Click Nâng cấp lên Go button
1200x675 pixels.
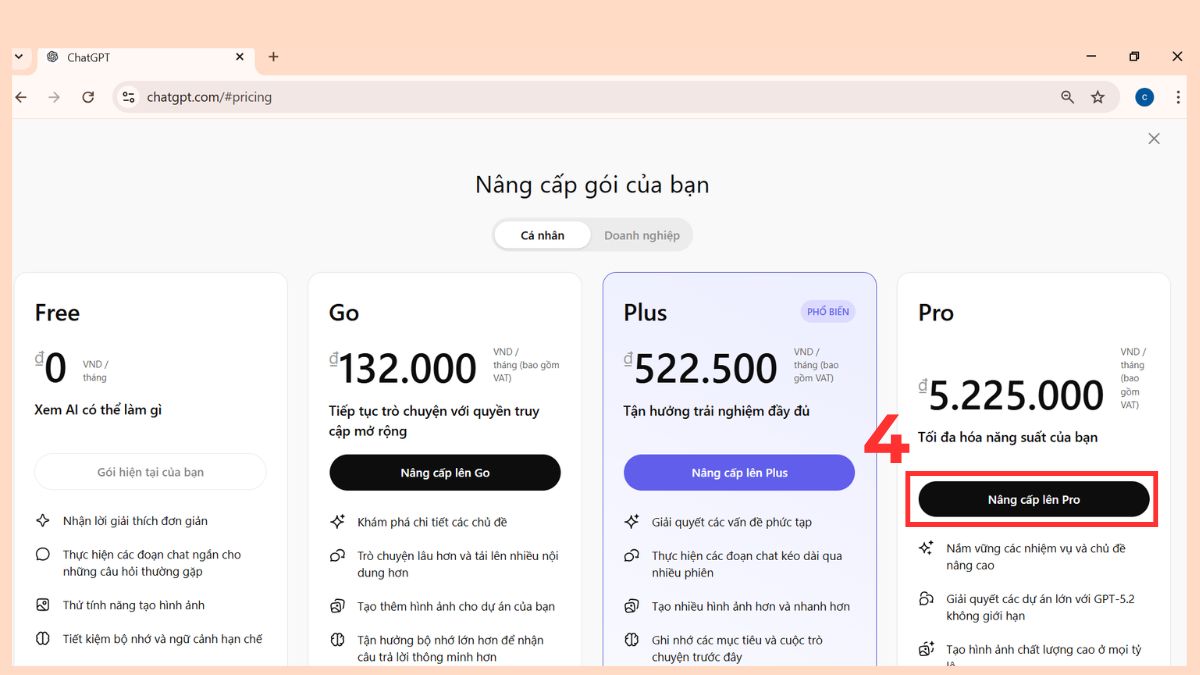(x=444, y=472)
